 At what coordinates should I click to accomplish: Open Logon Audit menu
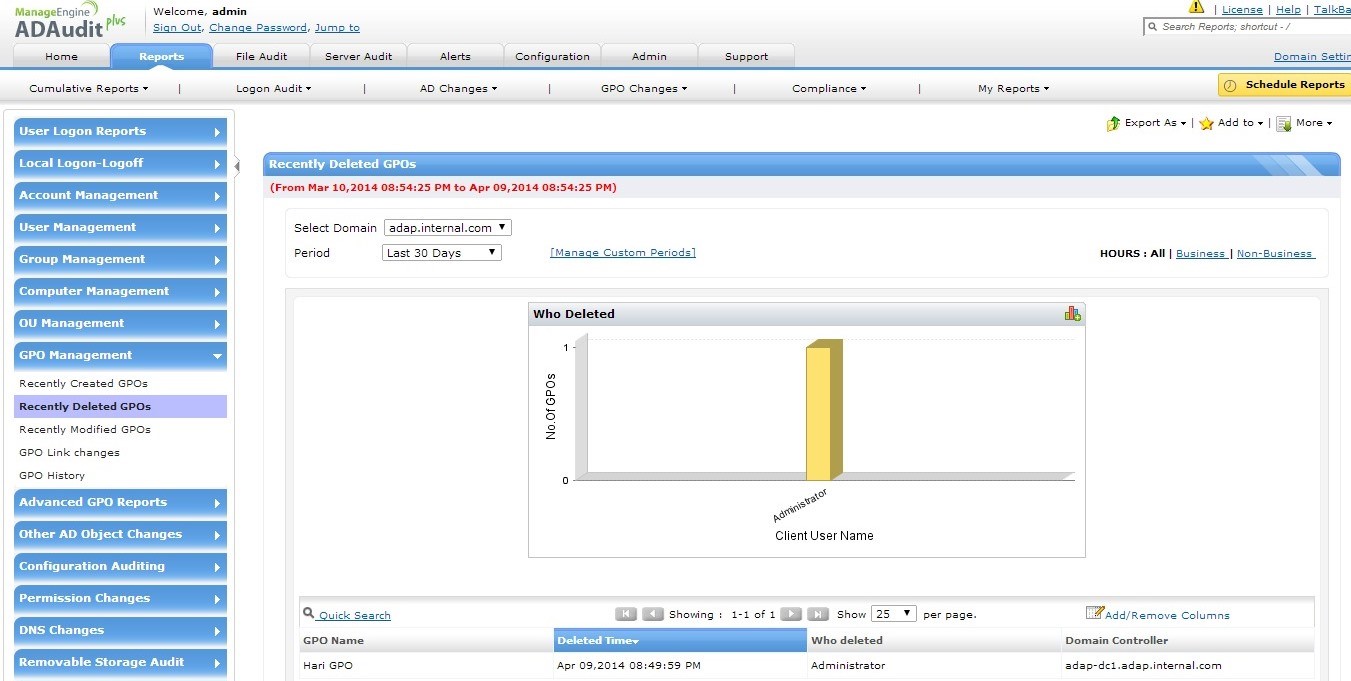[x=274, y=89]
